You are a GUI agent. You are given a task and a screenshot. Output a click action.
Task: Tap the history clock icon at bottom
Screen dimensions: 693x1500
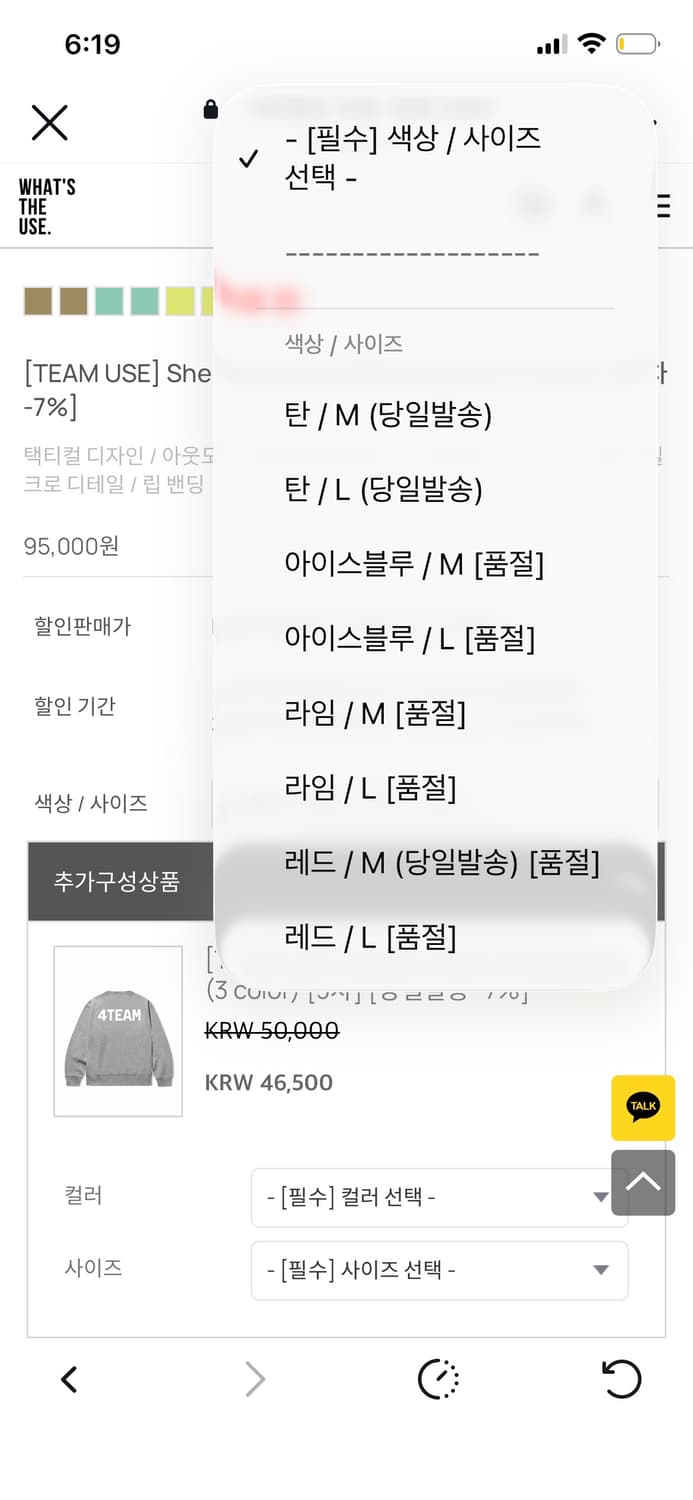tap(437, 1379)
